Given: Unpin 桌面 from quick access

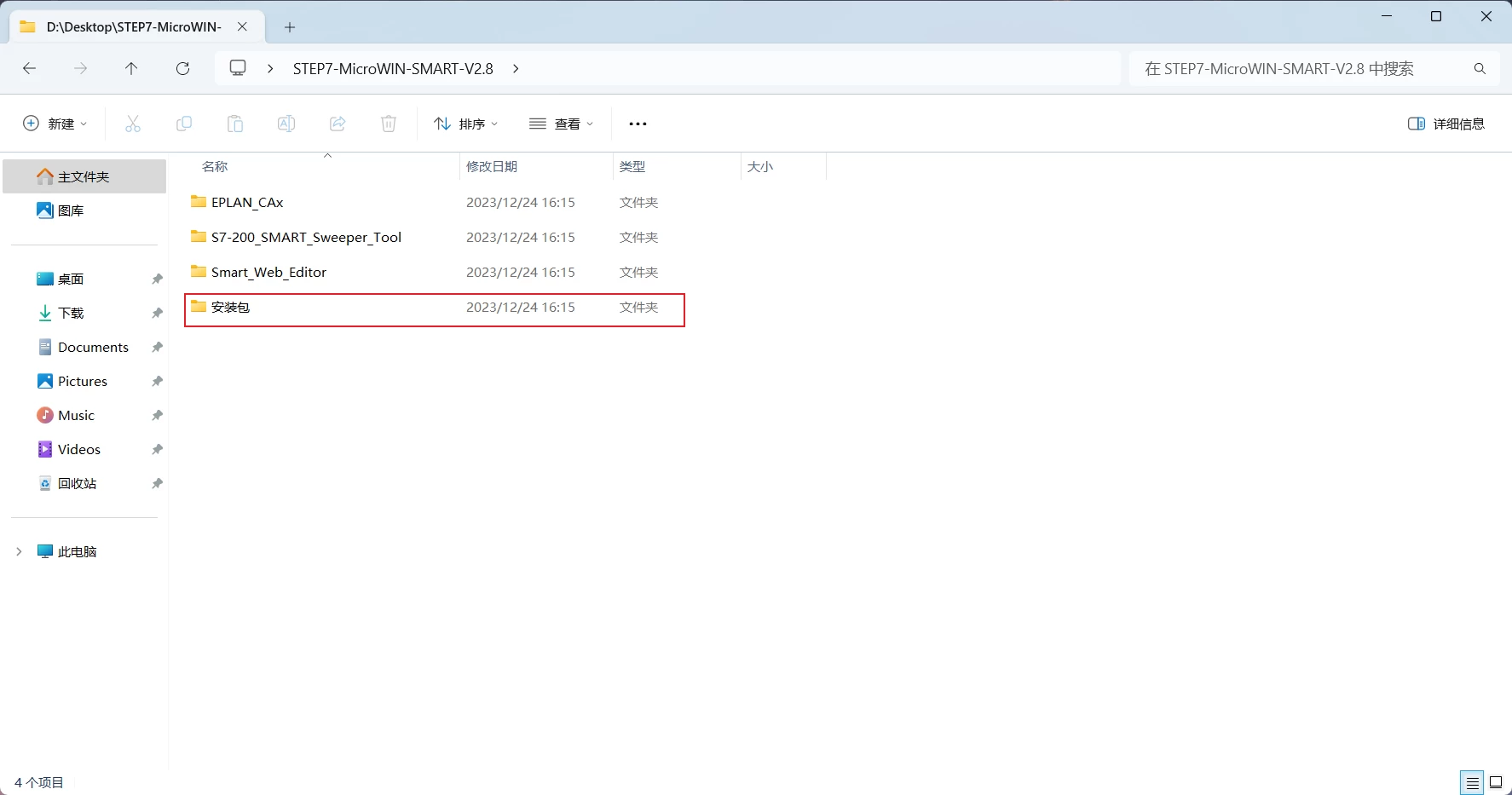Looking at the screenshot, I should [x=157, y=279].
